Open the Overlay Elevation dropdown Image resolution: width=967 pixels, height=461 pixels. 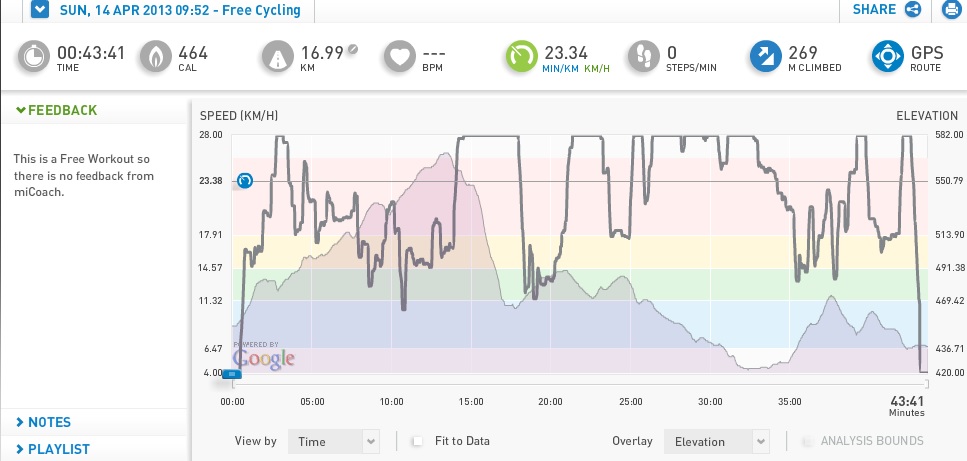tap(717, 441)
